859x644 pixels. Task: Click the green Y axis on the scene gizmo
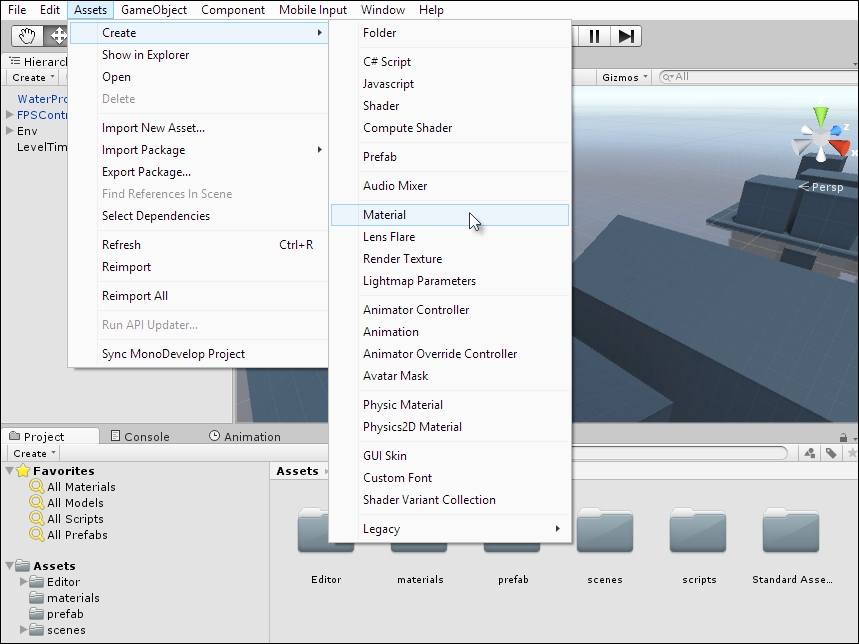[820, 113]
